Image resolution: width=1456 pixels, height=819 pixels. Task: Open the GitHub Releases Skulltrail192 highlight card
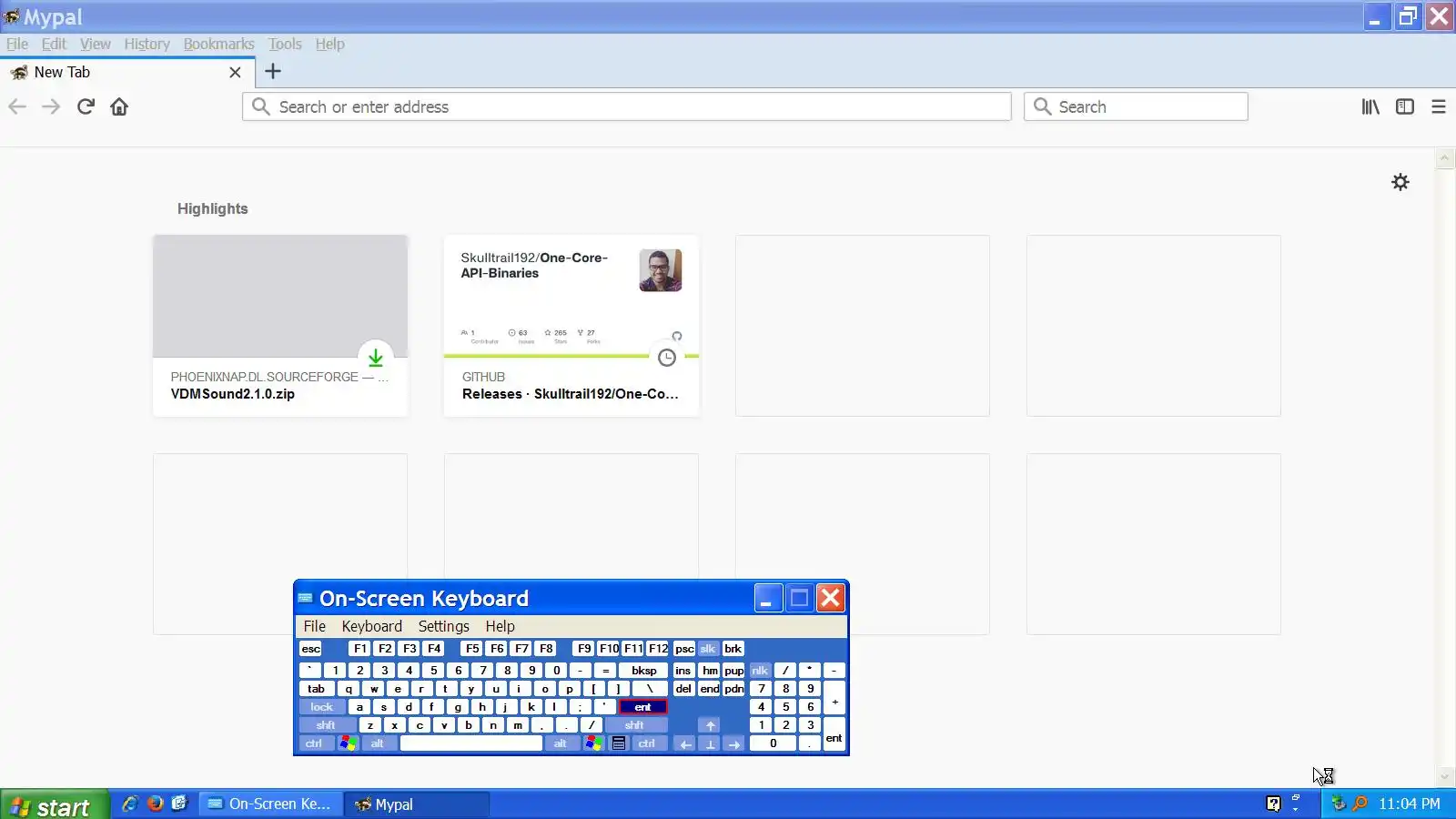pos(571,326)
